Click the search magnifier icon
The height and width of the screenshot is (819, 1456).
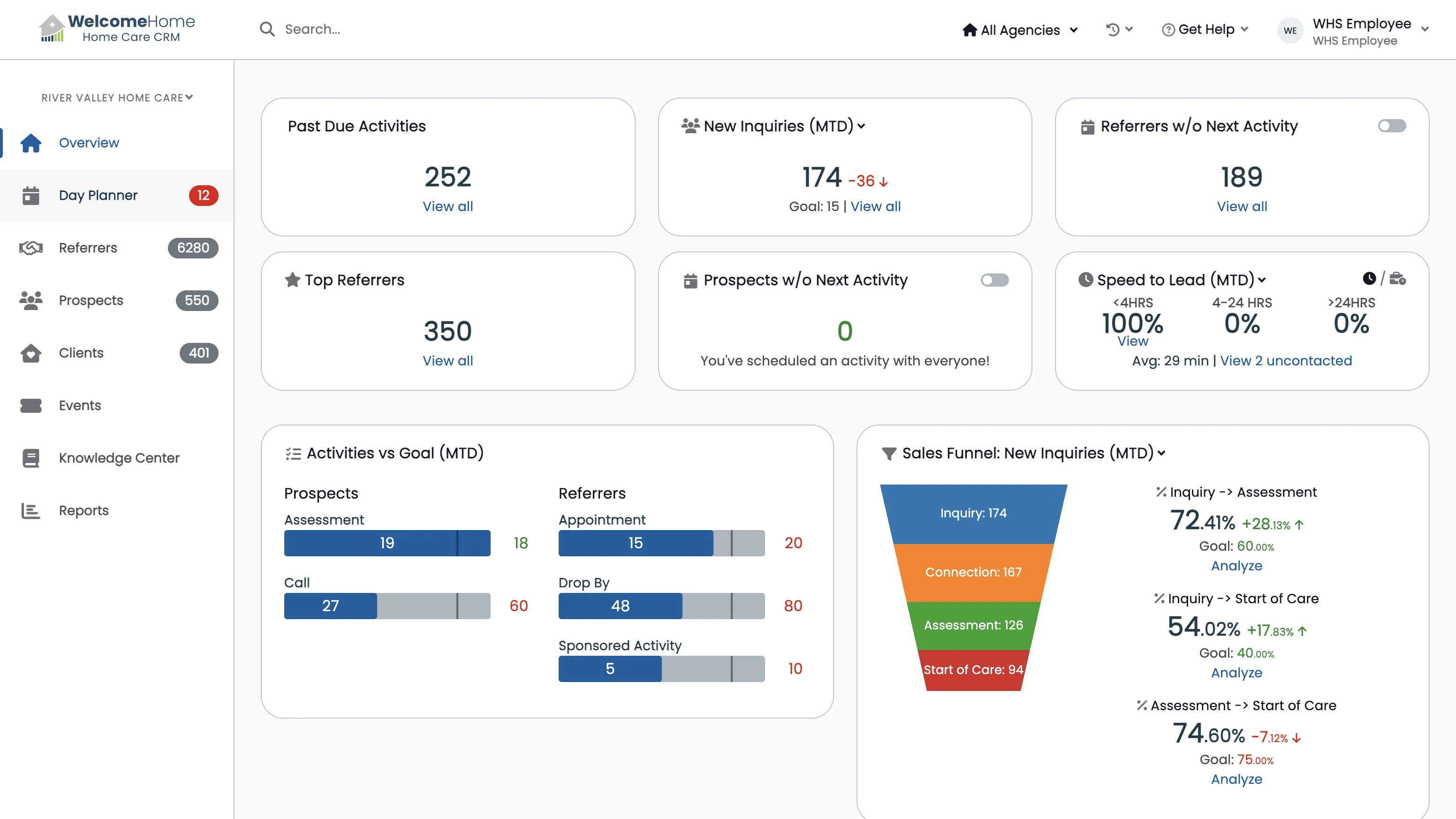tap(267, 30)
